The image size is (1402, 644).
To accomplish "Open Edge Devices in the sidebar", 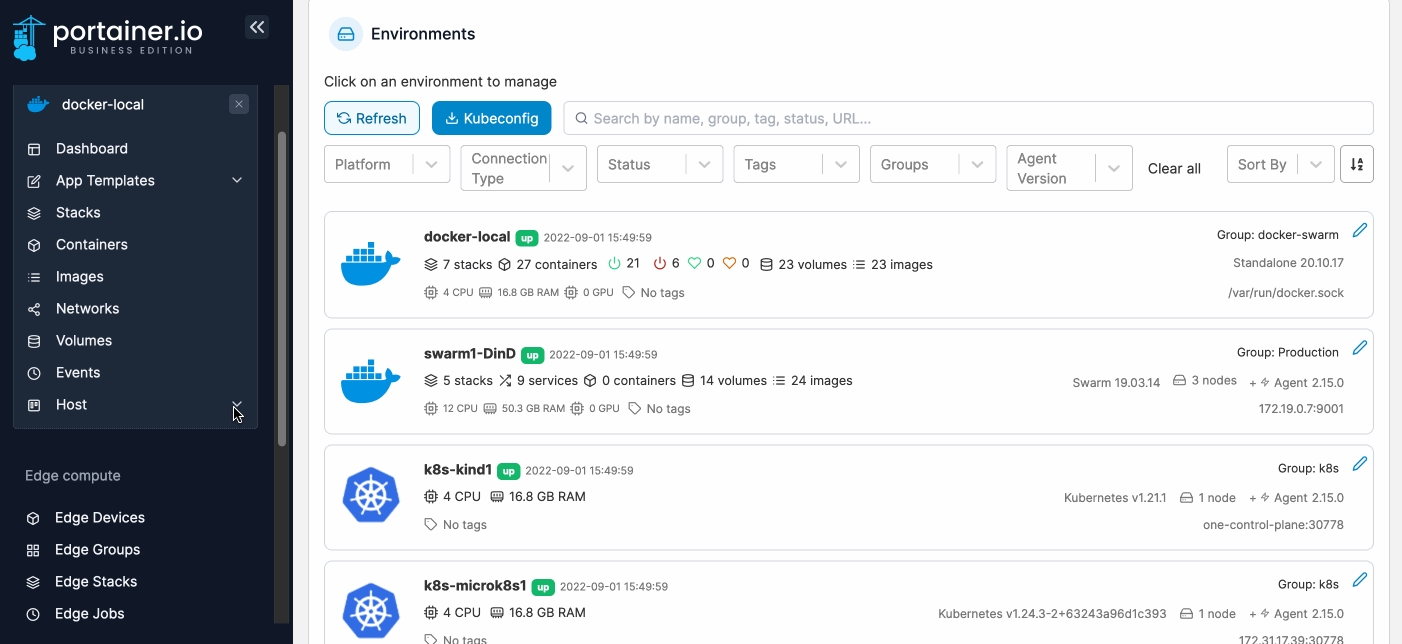I will click(x=99, y=518).
